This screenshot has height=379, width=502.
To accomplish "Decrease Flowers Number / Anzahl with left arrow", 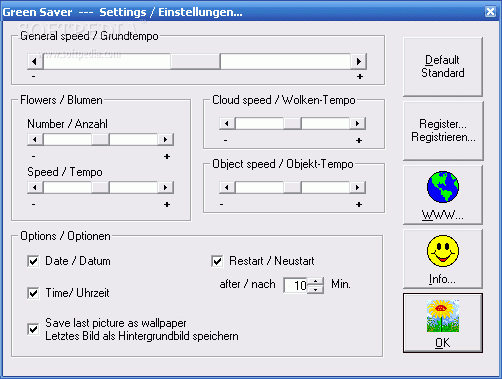I will tap(35, 139).
